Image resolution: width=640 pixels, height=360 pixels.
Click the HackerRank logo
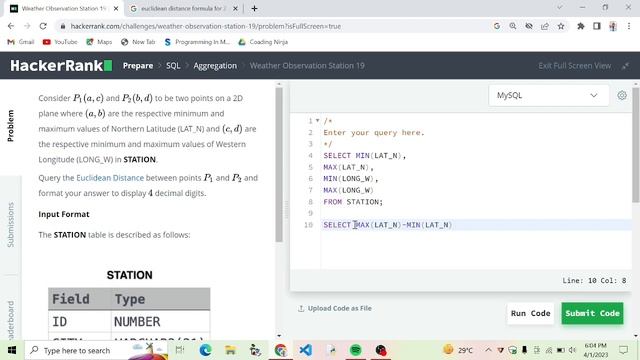[x=61, y=65]
